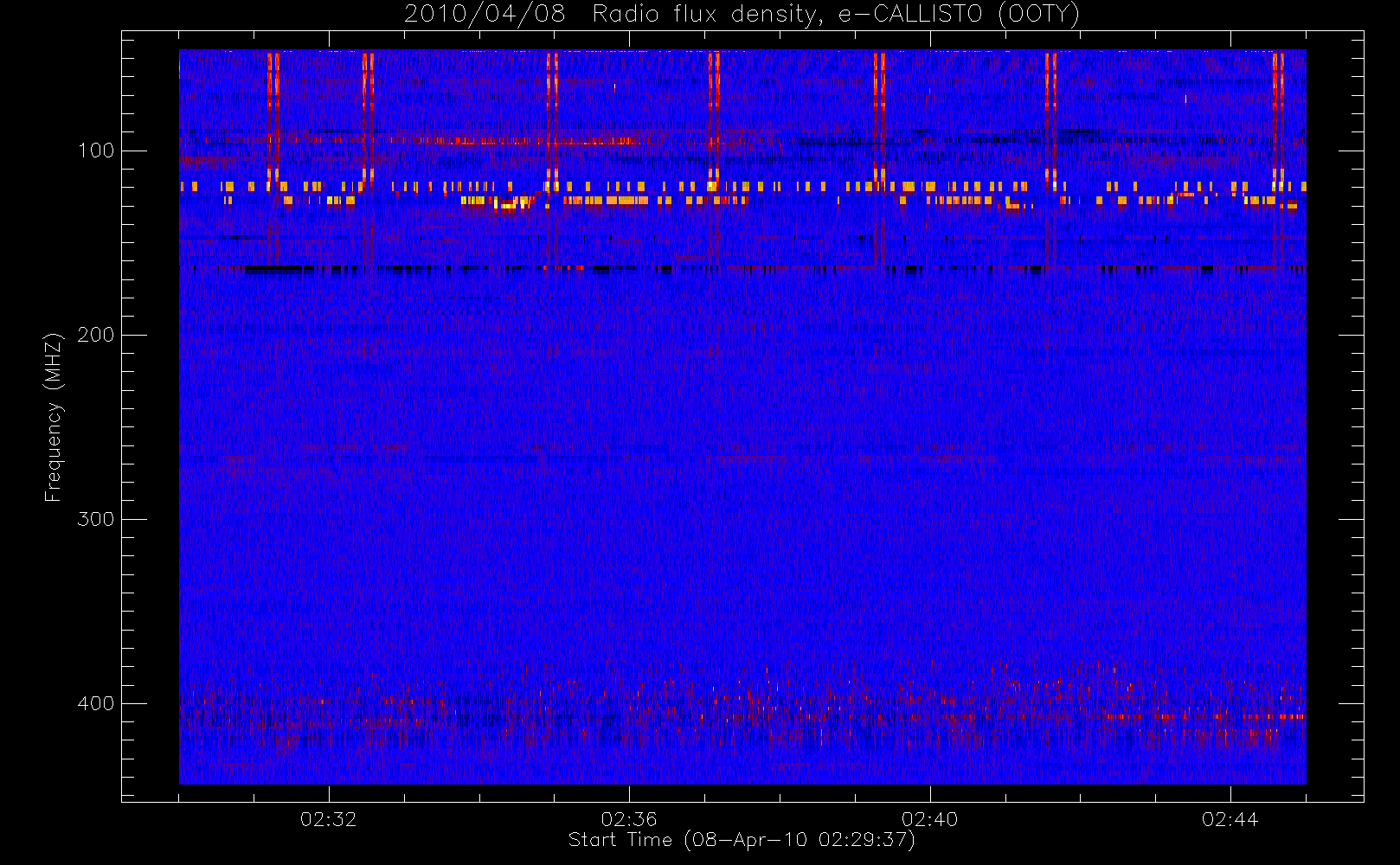
Task: Click the 02:40 time tick label
Action: point(929,819)
